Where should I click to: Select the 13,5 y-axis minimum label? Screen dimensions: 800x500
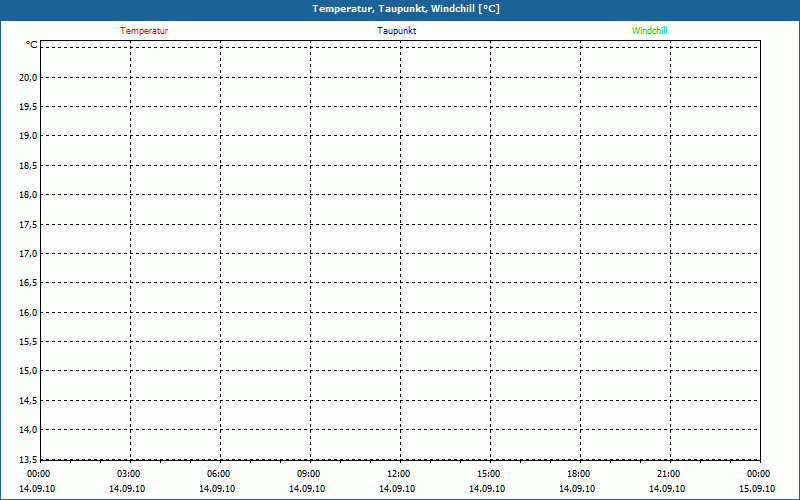(x=28, y=459)
